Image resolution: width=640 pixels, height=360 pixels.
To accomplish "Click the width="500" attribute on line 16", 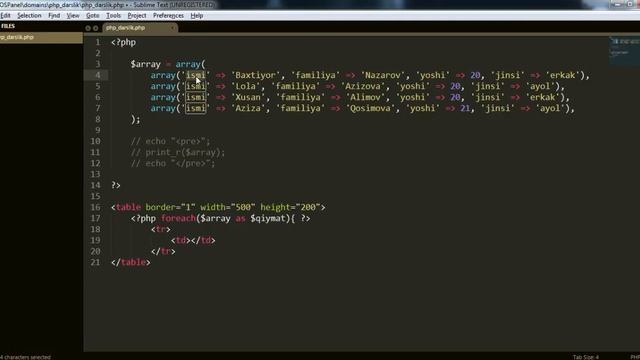I will [228, 207].
